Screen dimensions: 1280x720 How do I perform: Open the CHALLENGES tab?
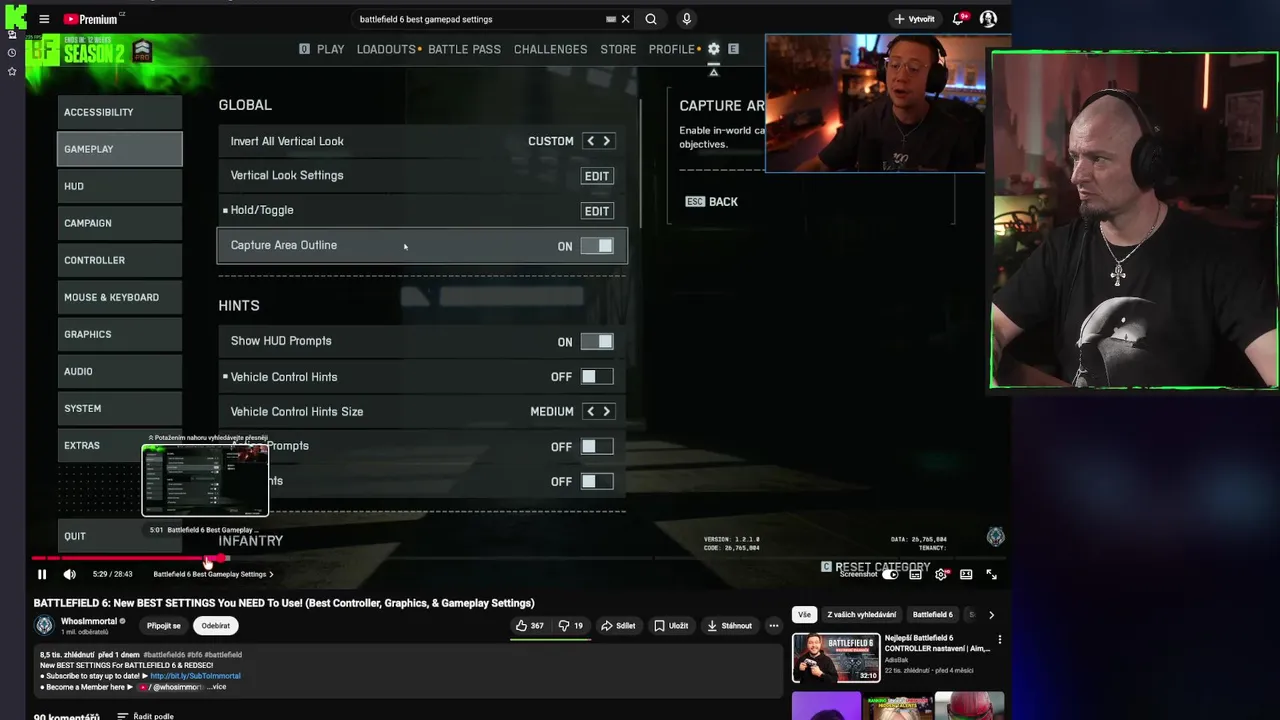pyautogui.click(x=550, y=49)
